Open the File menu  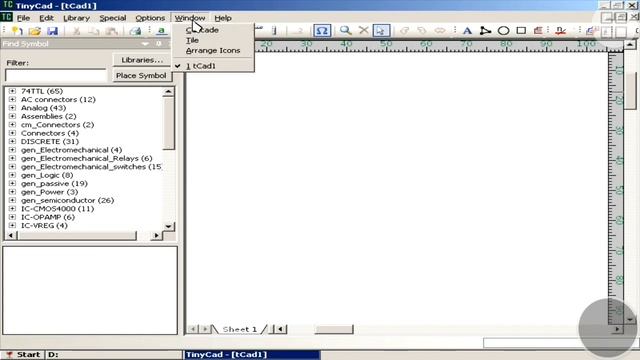tap(23, 18)
